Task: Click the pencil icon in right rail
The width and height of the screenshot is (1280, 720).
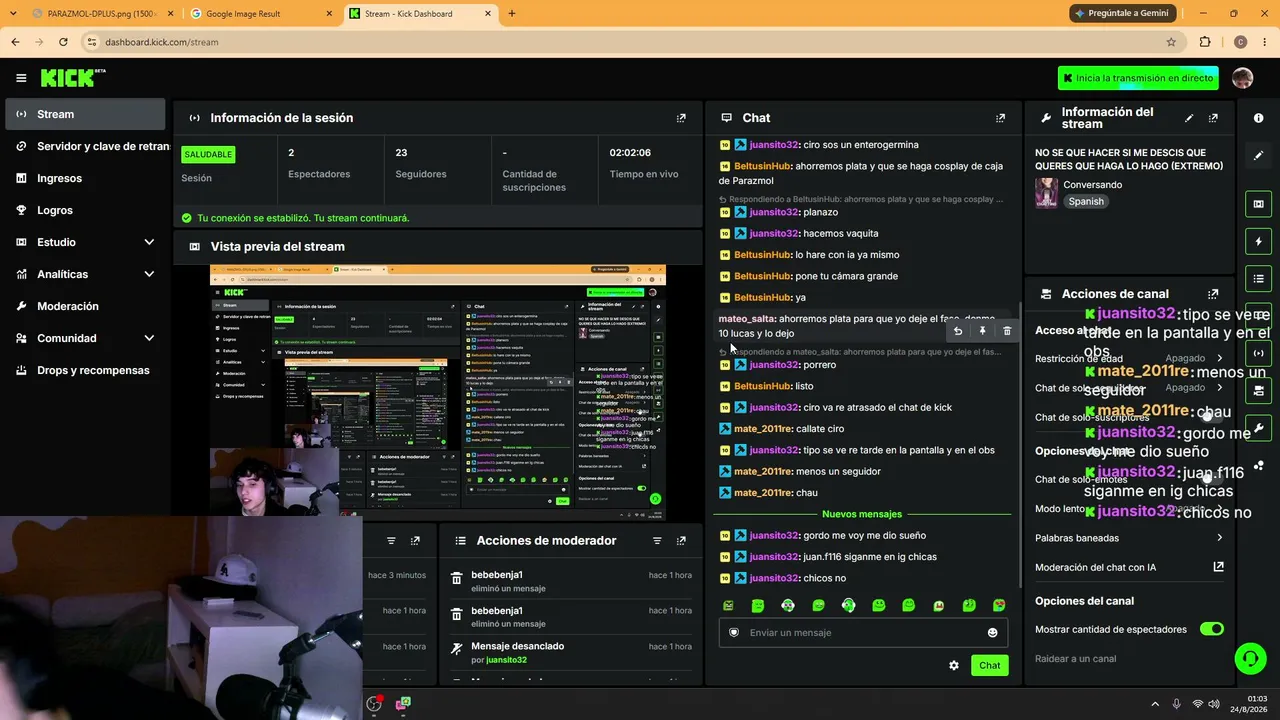Action: point(1258,156)
